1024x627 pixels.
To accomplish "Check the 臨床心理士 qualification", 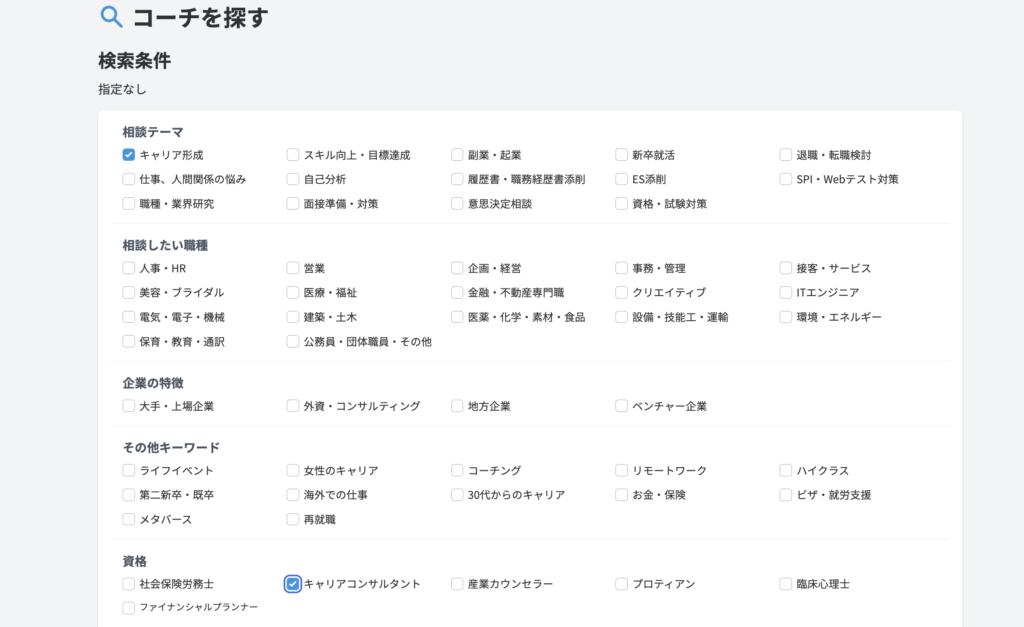I will click(x=786, y=584).
